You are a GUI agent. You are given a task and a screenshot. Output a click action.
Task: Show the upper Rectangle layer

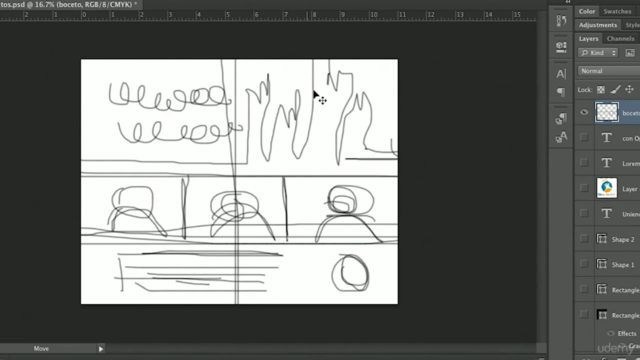coord(584,289)
